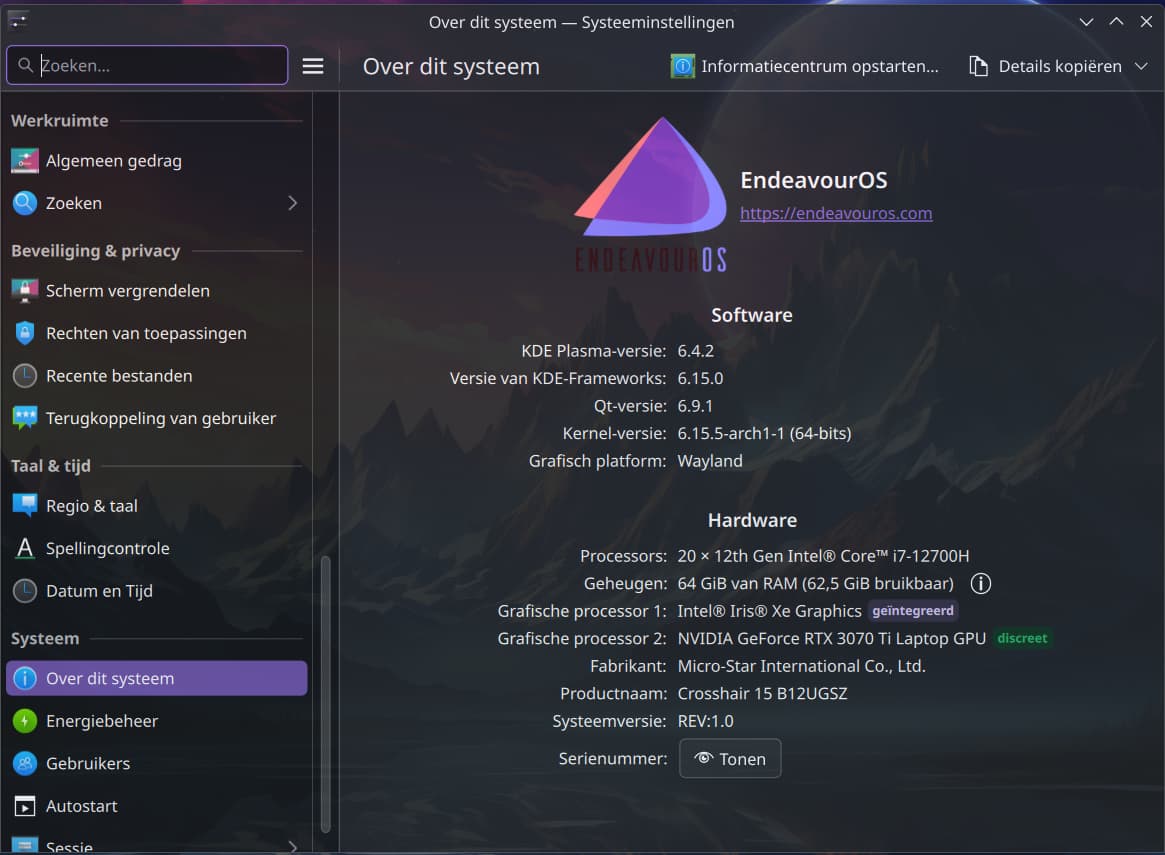Open Datum en Tijd settings
This screenshot has width=1165, height=855.
point(156,591)
